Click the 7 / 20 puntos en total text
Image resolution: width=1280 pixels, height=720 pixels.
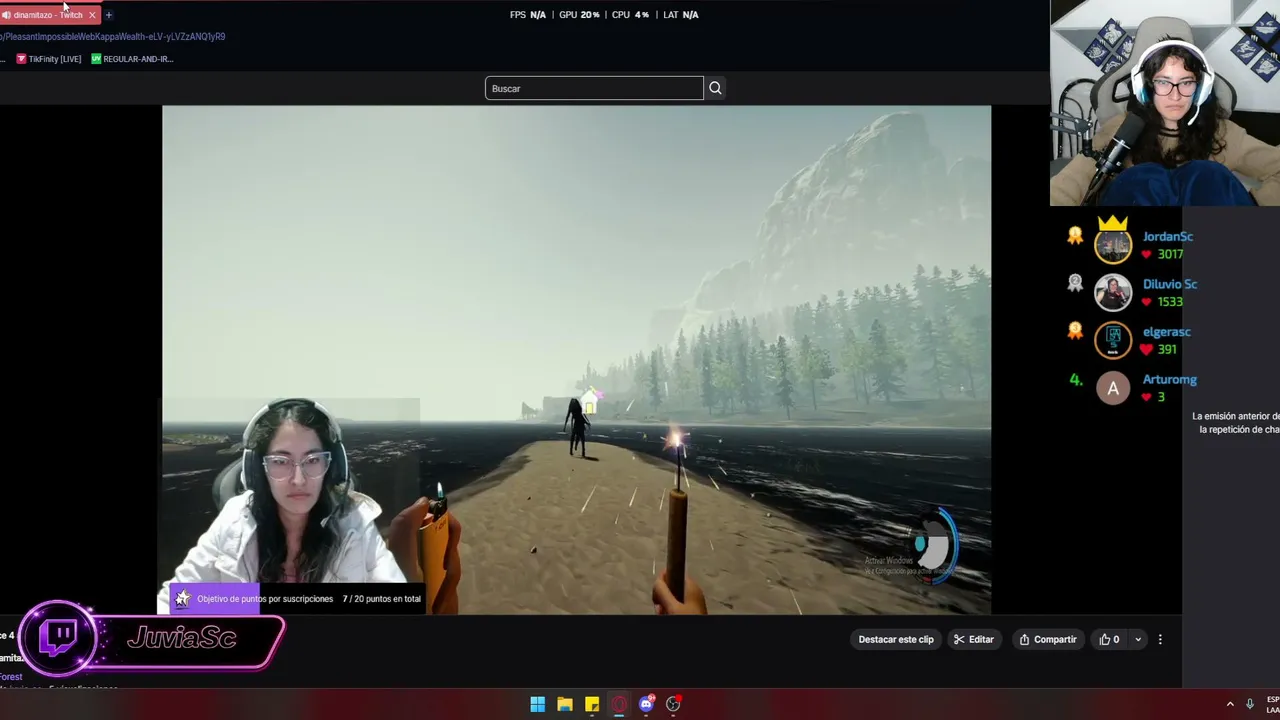(x=382, y=599)
